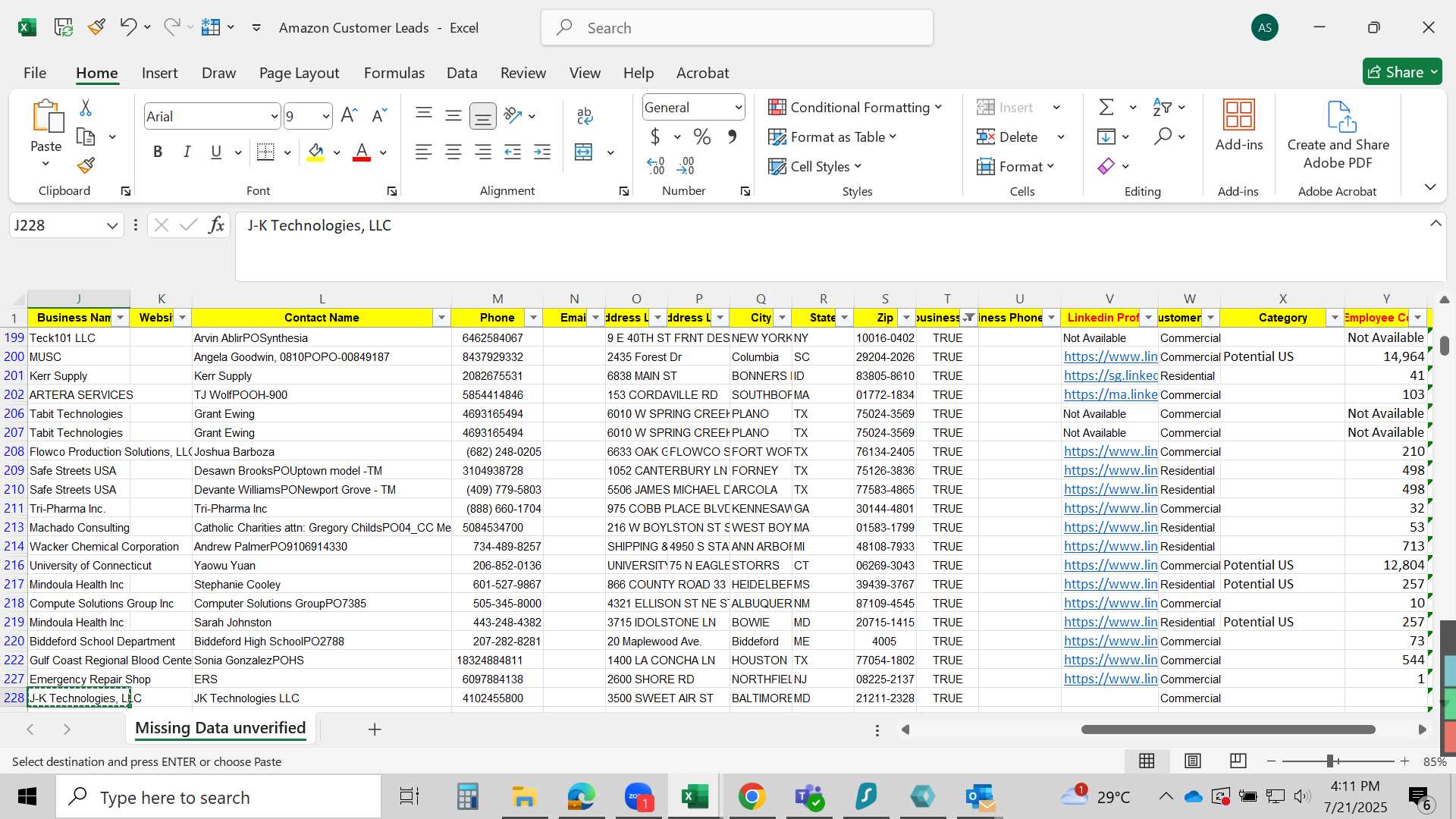Click the Insert Function fx icon
Viewport: 1456px width, 819px height.
216,225
